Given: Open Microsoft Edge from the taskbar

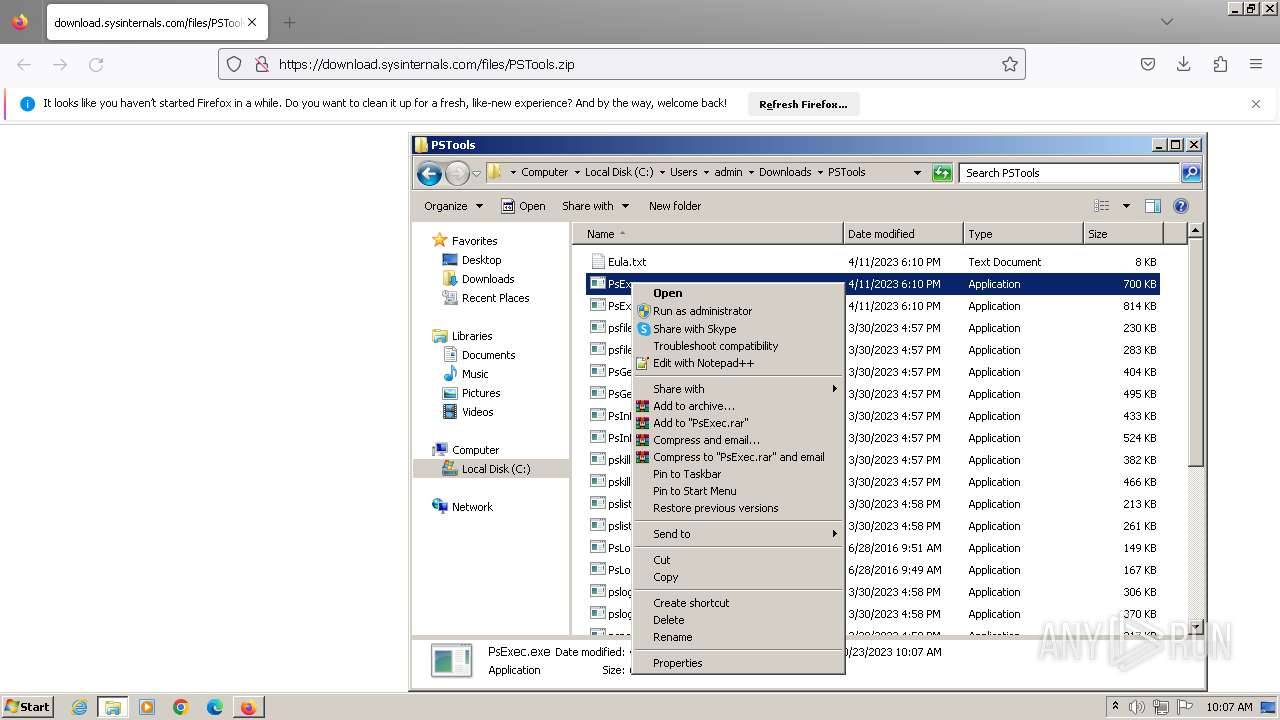Looking at the screenshot, I should click(x=214, y=707).
